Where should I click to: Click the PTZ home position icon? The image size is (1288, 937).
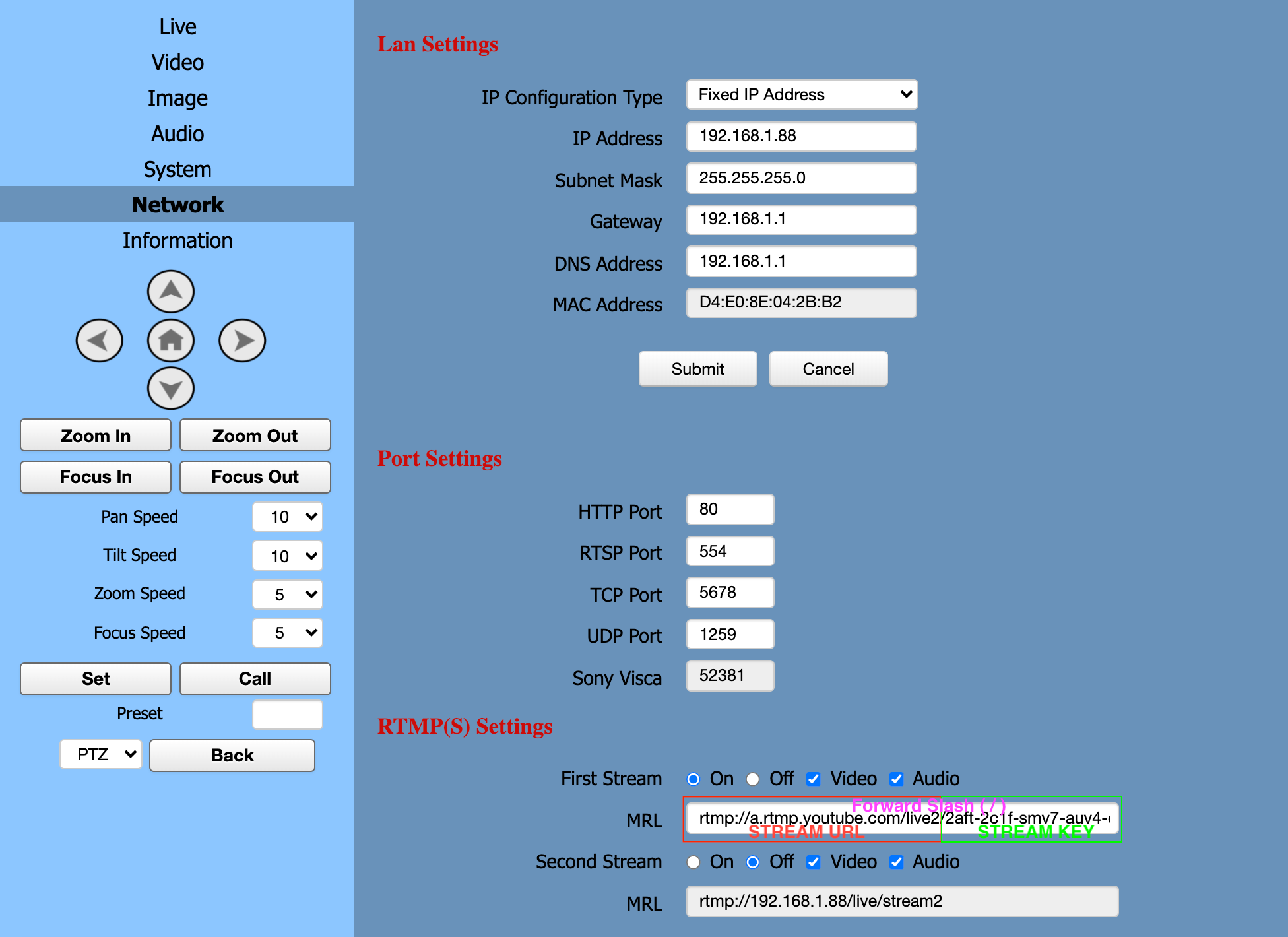coord(170,340)
